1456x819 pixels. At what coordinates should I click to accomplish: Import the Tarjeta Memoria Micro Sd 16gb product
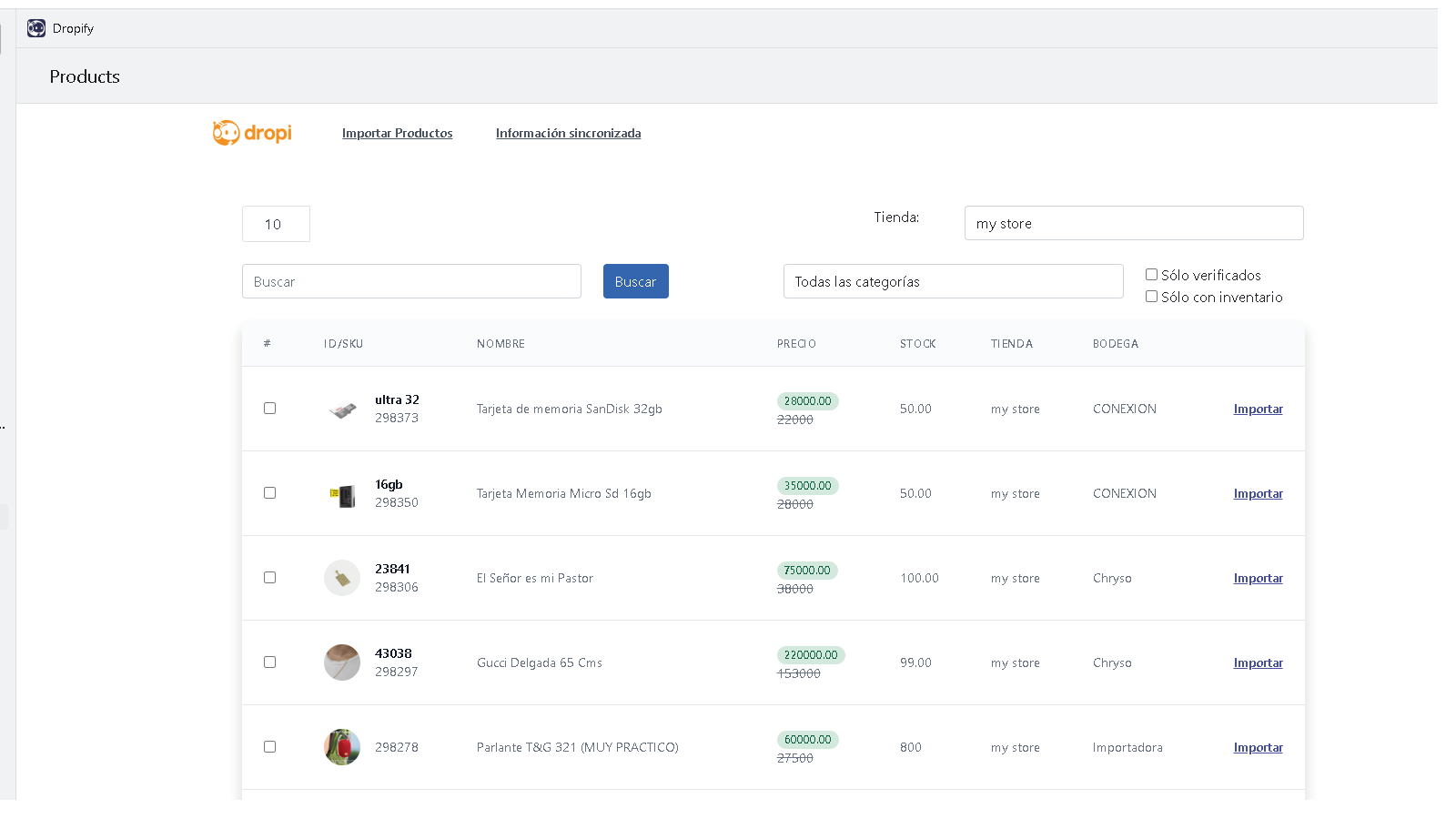1258,493
